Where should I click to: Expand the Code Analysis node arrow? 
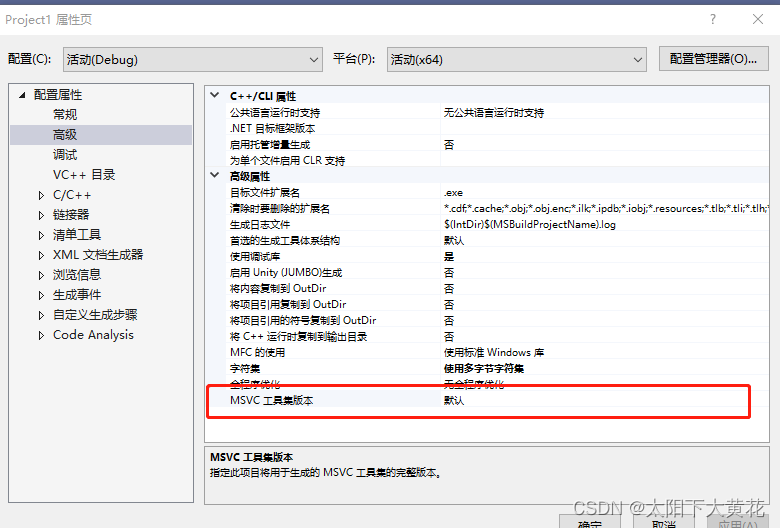point(41,335)
